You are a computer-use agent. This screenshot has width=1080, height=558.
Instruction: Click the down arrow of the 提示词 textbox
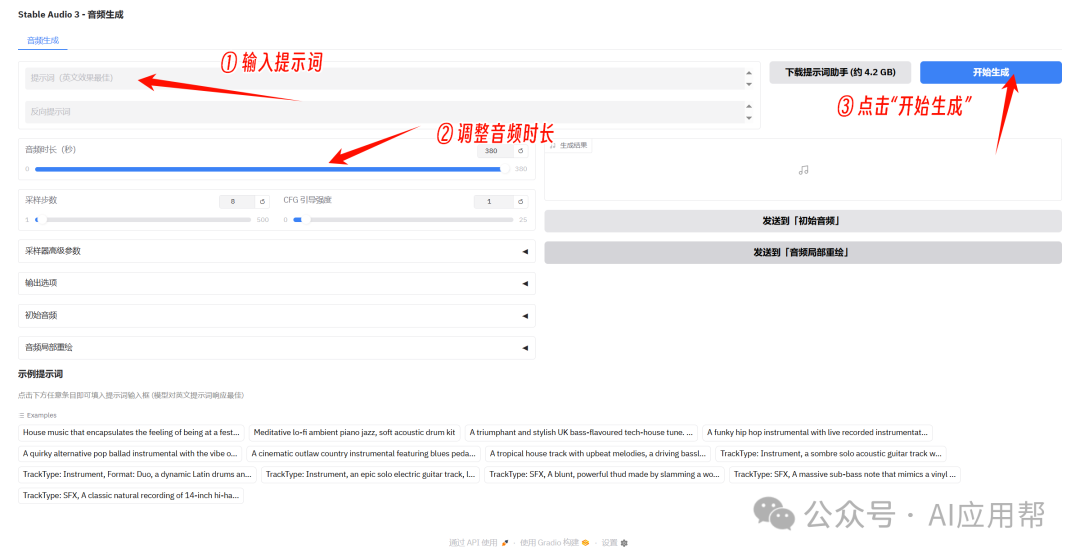(x=749, y=85)
